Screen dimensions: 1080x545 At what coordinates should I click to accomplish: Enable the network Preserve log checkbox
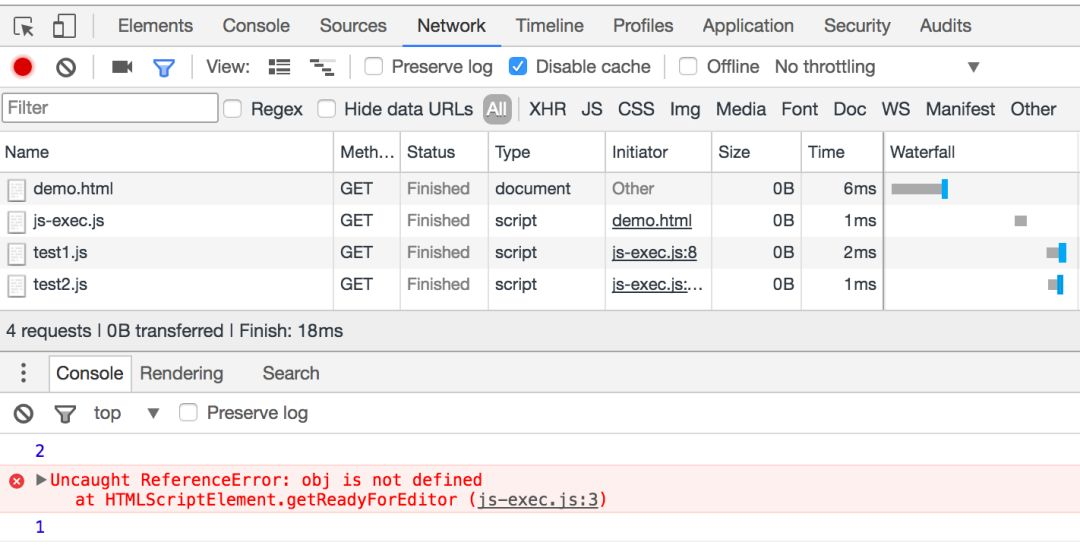pyautogui.click(x=373, y=66)
